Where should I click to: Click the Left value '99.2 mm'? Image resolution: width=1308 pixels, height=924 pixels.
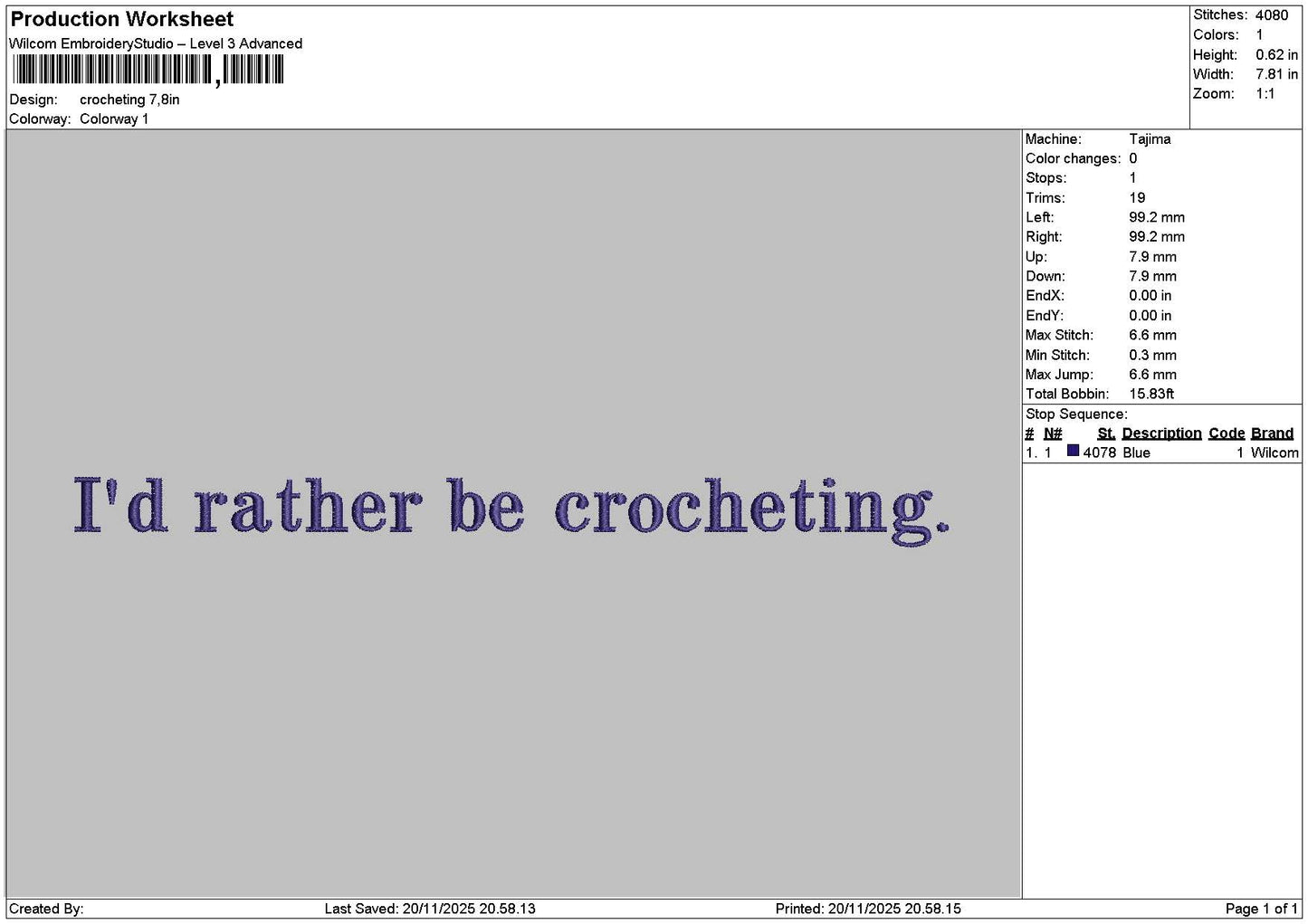click(x=1157, y=217)
